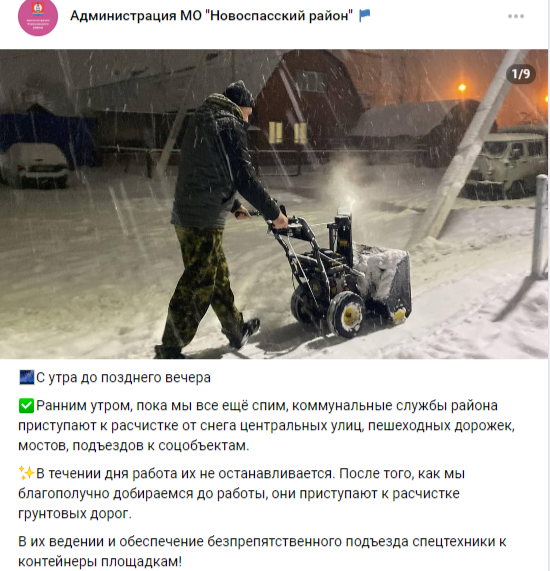Click the lit windows of the brown house
The height and width of the screenshot is (571, 550).
pyautogui.click(x=288, y=132)
